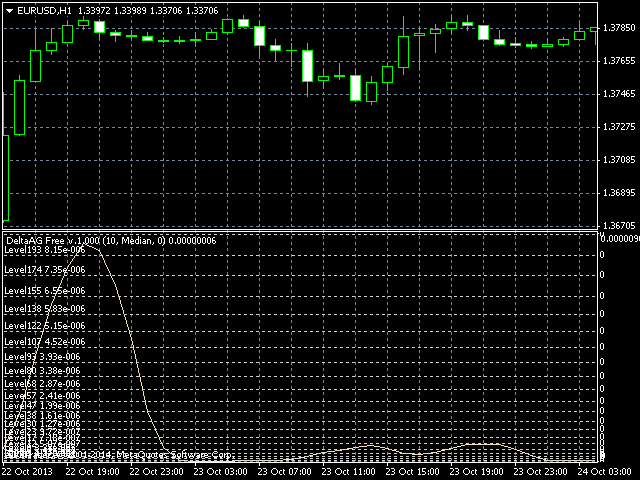
Task: Click the triangle arrow beside EURUSD,H1
Action: (9, 10)
